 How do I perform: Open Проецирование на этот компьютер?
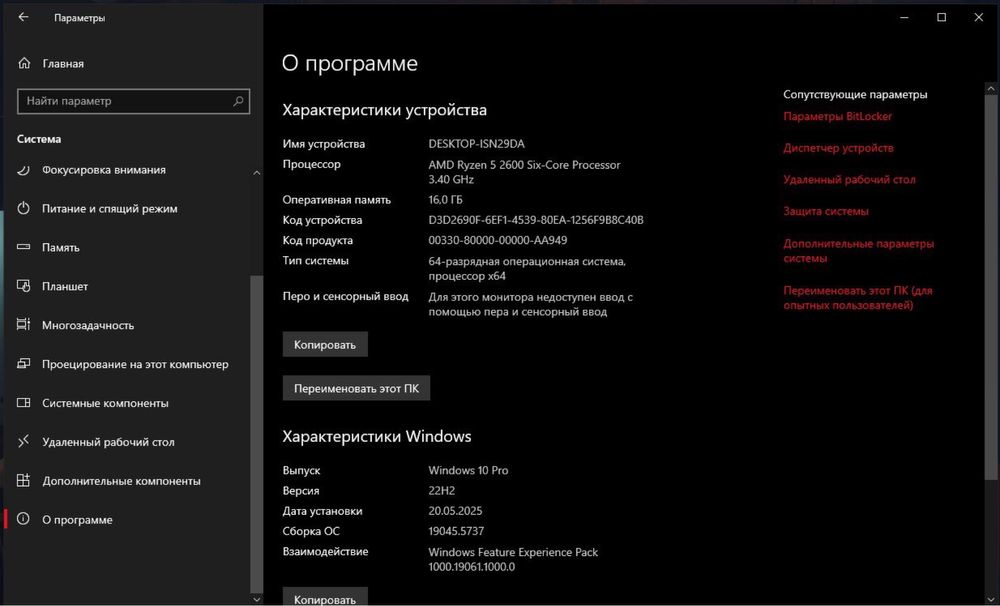click(135, 364)
